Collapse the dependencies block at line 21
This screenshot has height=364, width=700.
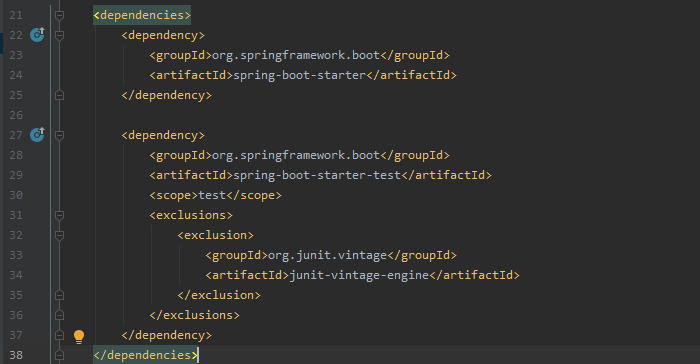point(59,15)
